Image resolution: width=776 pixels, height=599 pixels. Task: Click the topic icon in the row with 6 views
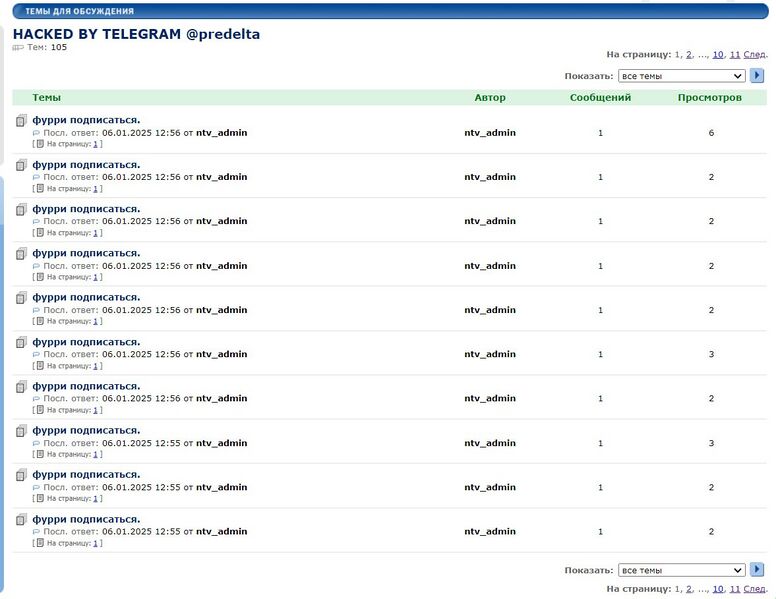[x=21, y=120]
